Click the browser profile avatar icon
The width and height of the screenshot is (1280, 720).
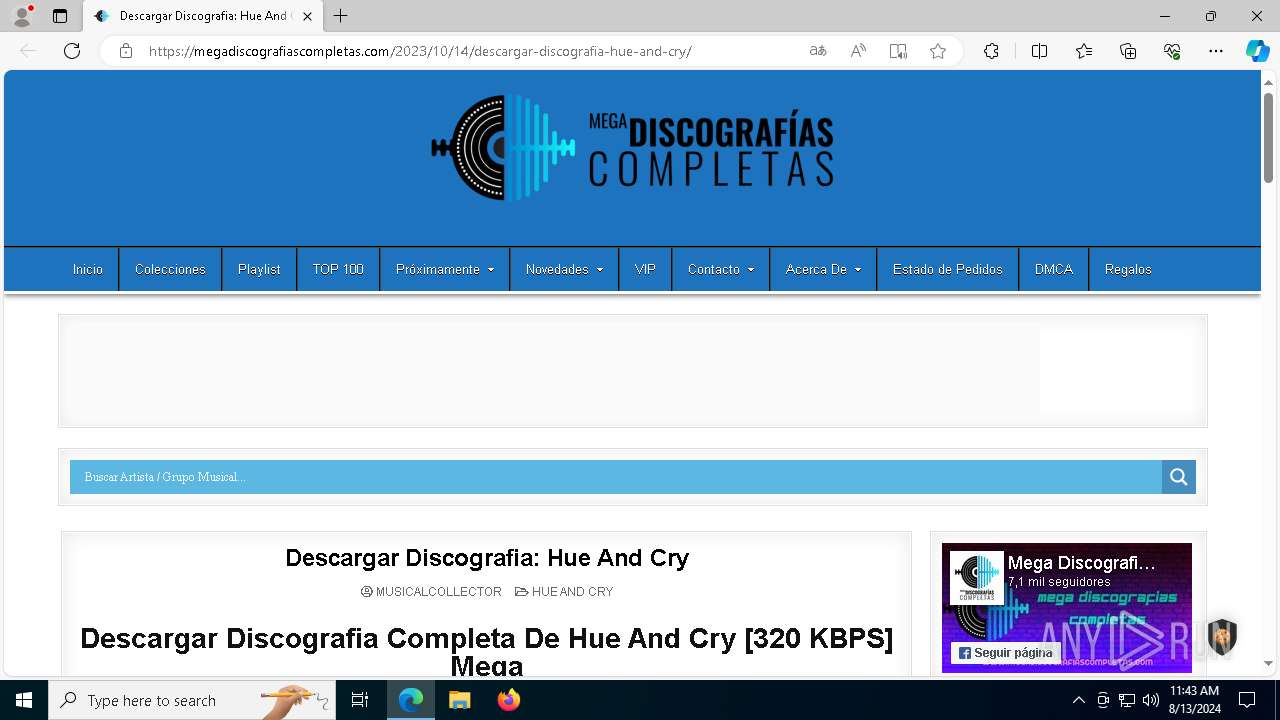(21, 16)
